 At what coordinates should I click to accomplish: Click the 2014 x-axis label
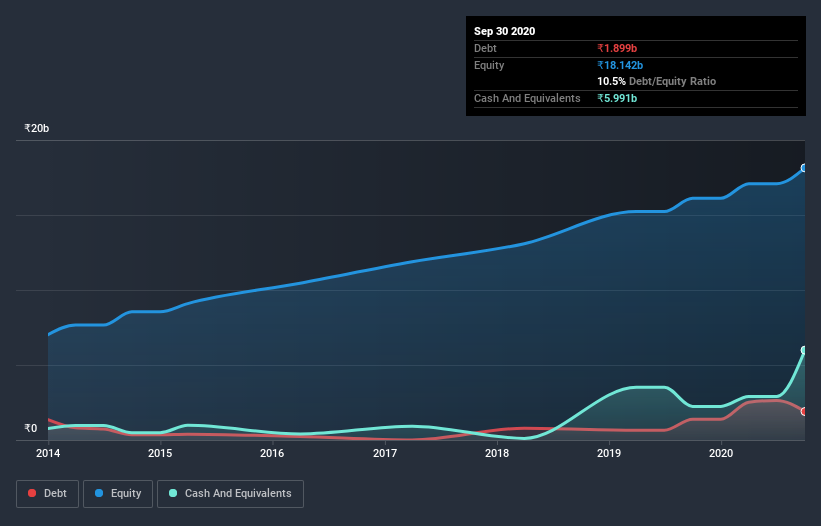click(x=48, y=453)
